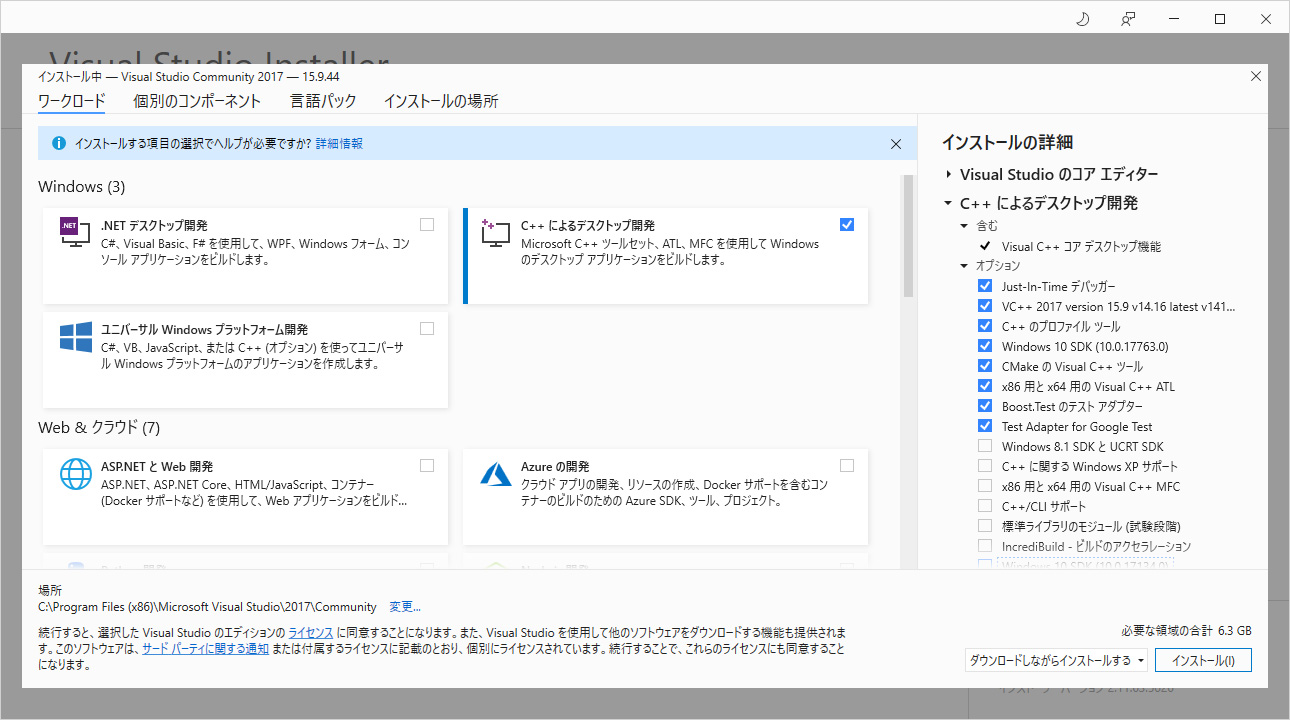Uncheck x86 用と x64 用の Visual C++ ATL
The image size is (1290, 720).
(x=985, y=386)
